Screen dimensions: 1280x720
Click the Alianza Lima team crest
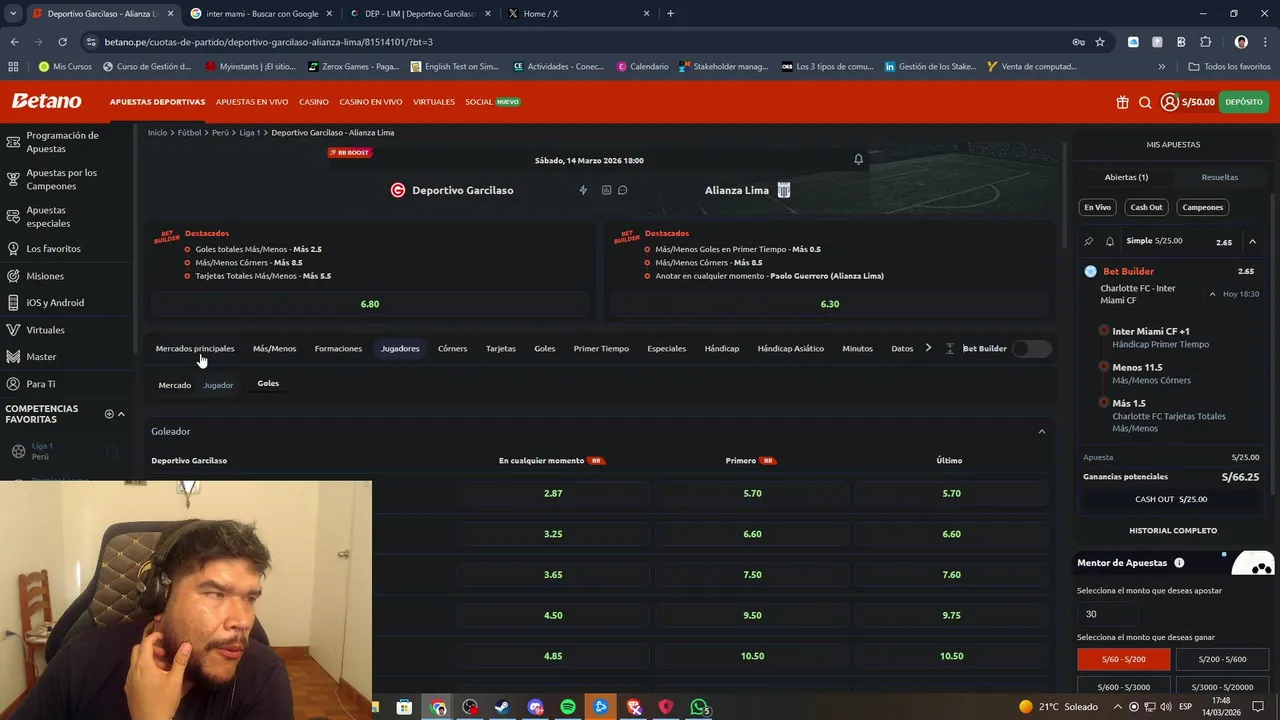[784, 190]
